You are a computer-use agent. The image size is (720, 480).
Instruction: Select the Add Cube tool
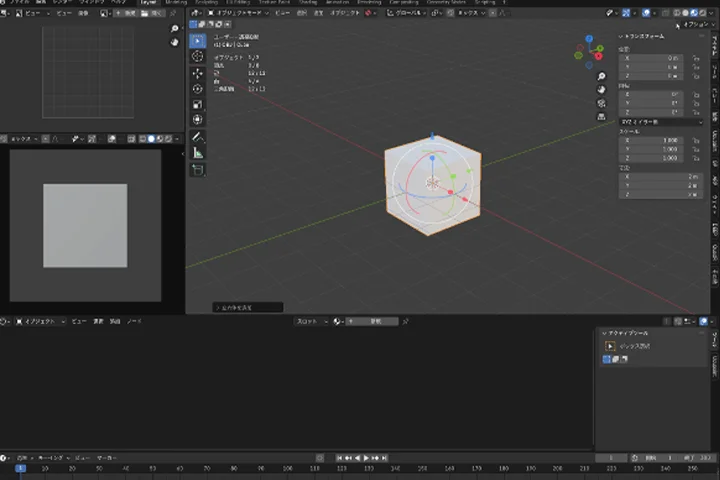click(x=197, y=170)
